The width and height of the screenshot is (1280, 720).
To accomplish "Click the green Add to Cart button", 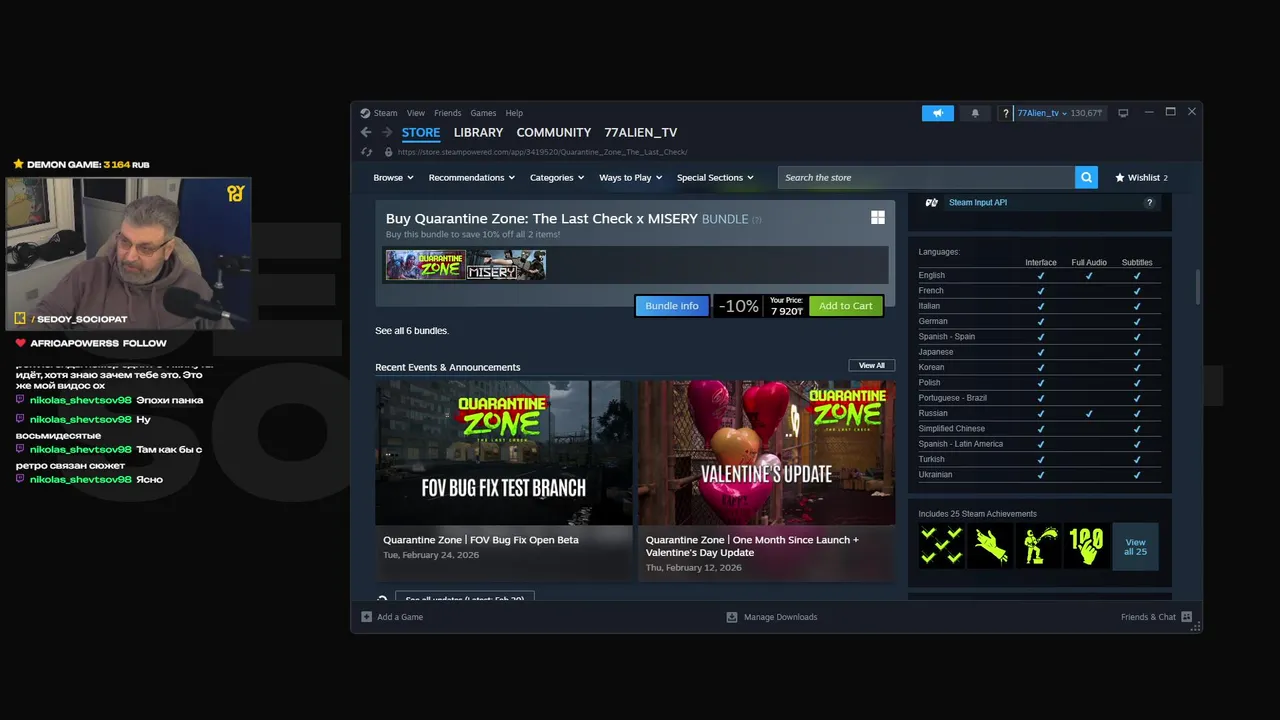I will click(x=846, y=306).
